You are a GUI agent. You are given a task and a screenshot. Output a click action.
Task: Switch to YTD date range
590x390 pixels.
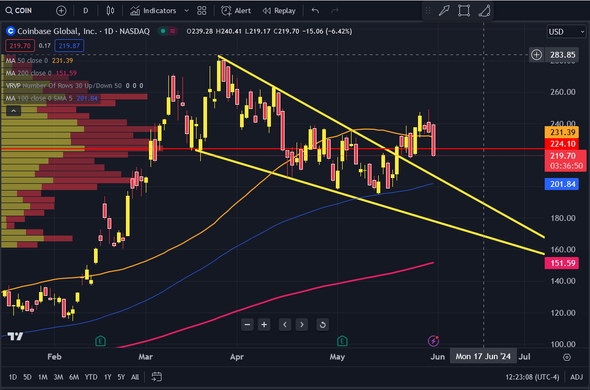91,377
